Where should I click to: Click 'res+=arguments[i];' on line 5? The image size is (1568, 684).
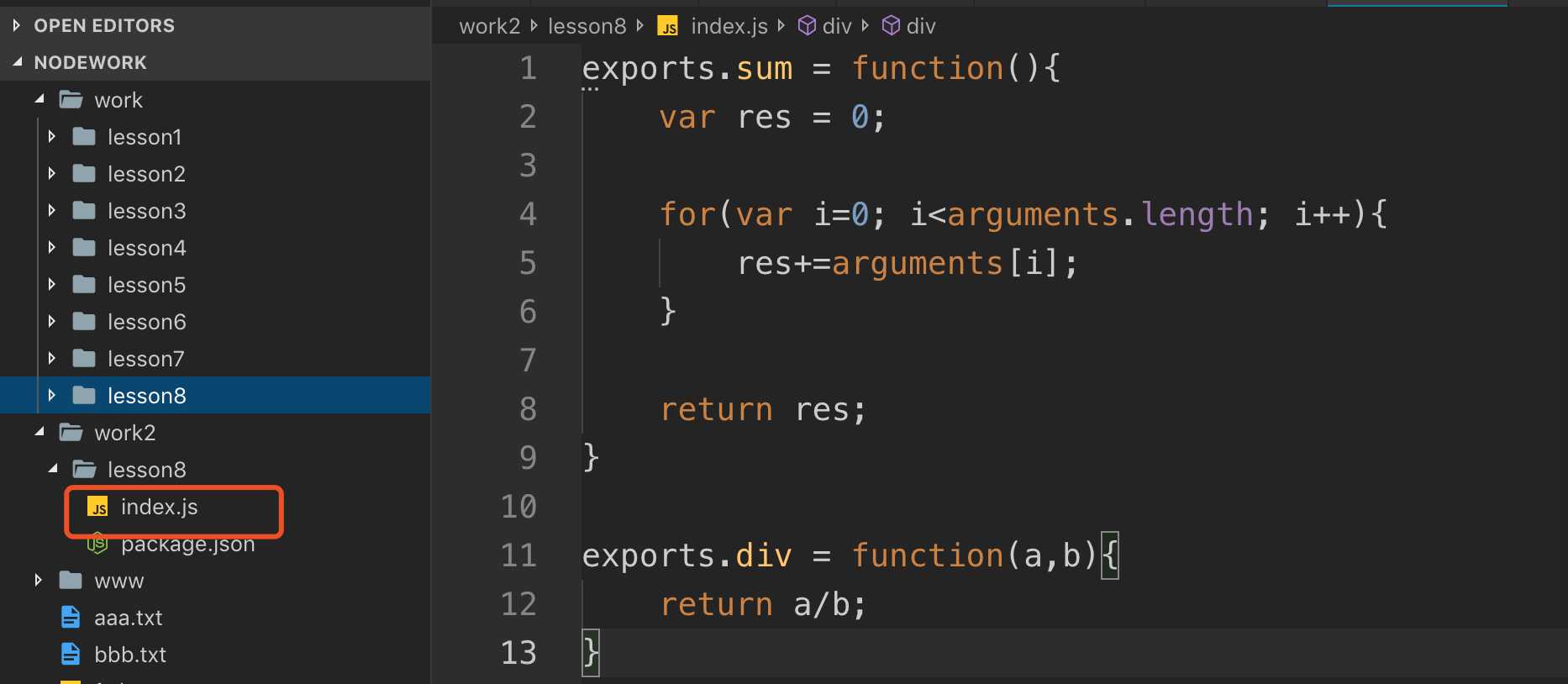tap(908, 264)
